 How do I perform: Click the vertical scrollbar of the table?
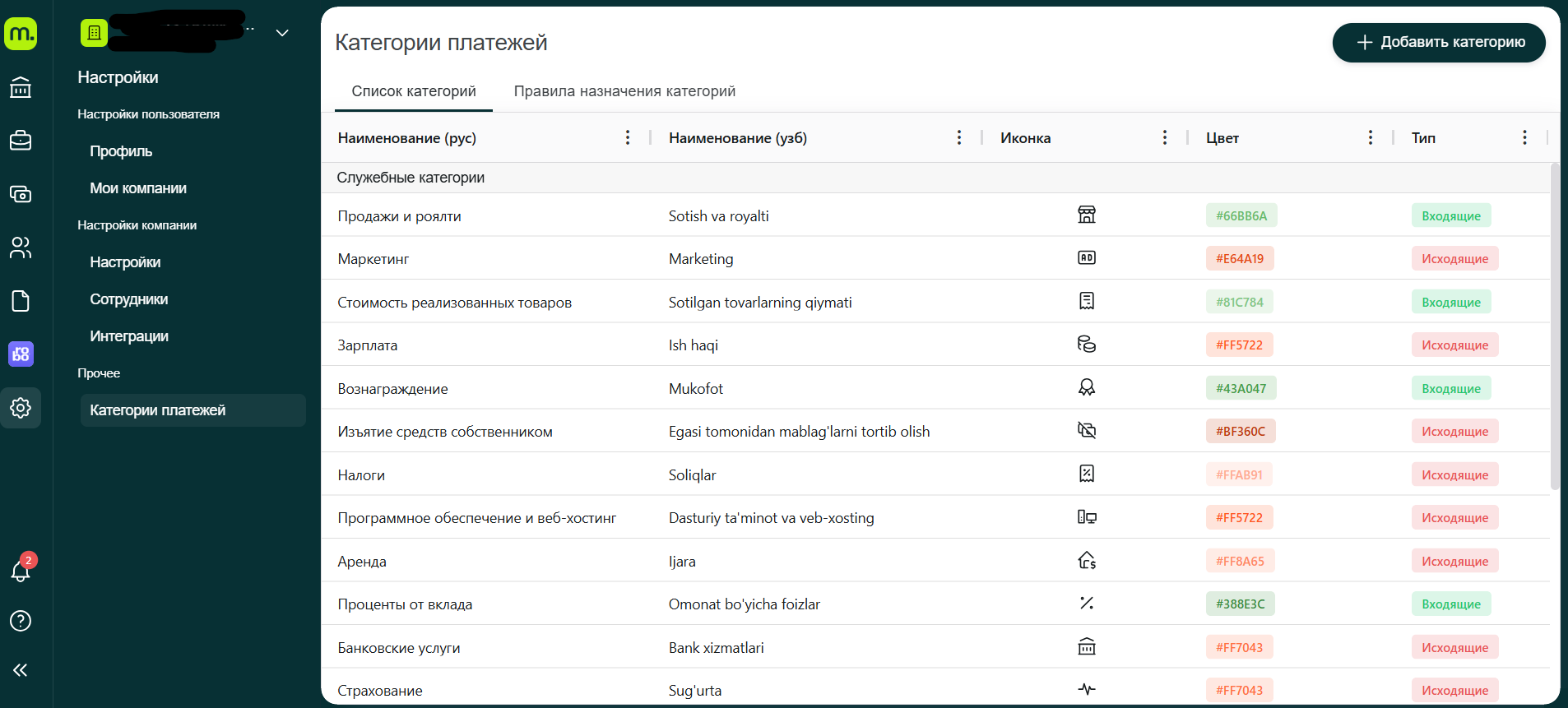click(1554, 329)
